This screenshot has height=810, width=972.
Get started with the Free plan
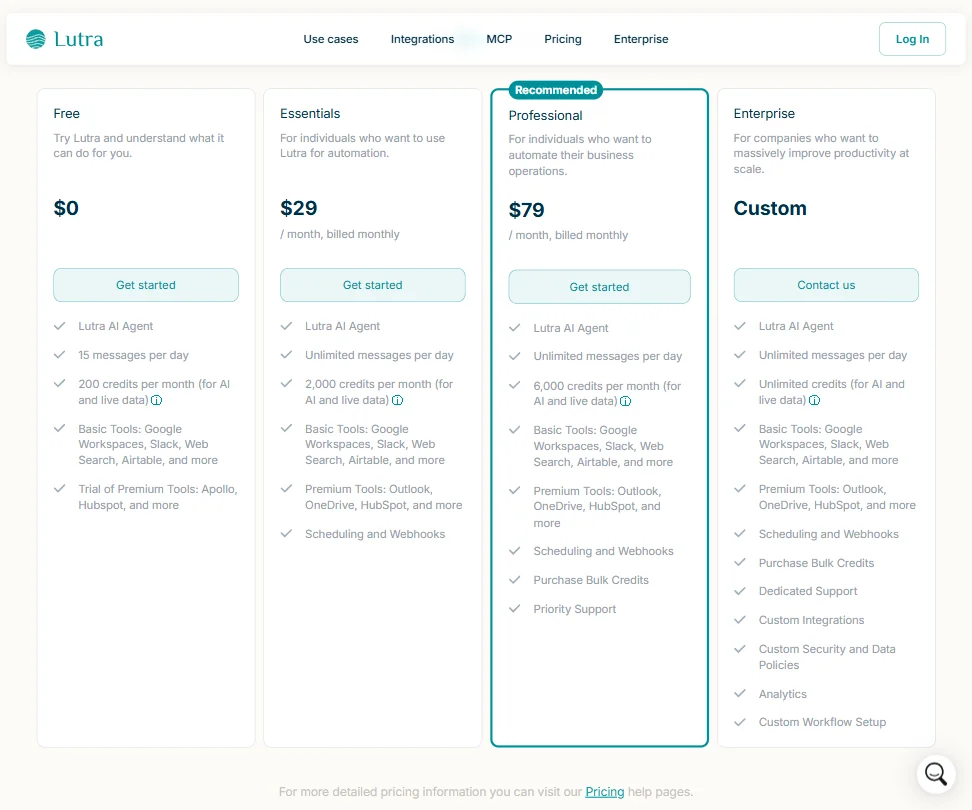(146, 285)
